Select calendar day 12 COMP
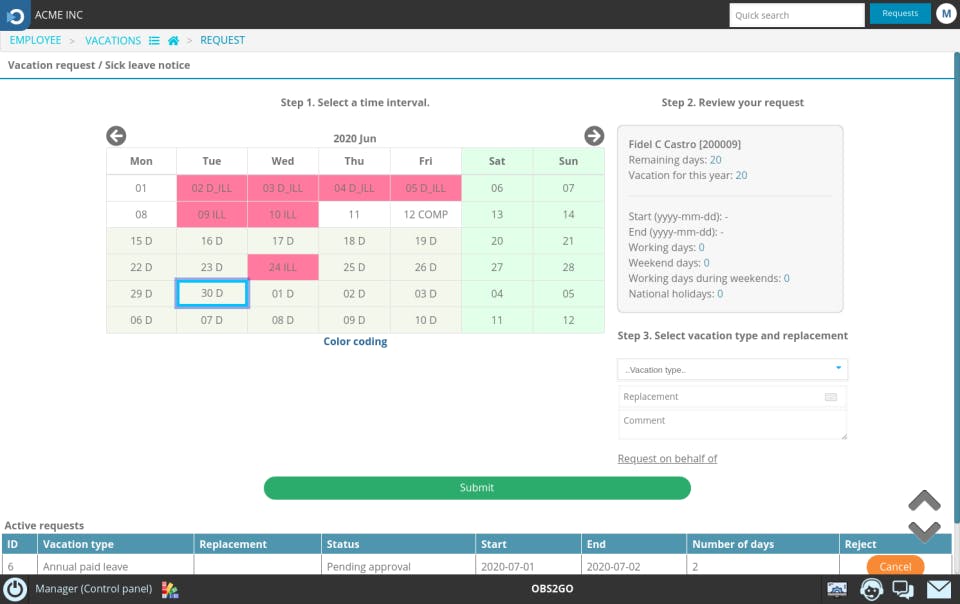960x604 pixels. pyautogui.click(x=426, y=215)
